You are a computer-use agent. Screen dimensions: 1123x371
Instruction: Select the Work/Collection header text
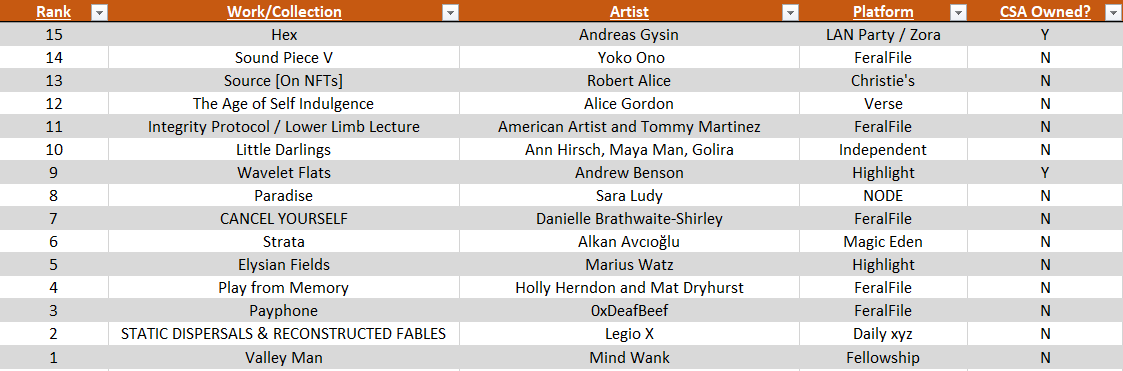tap(284, 12)
